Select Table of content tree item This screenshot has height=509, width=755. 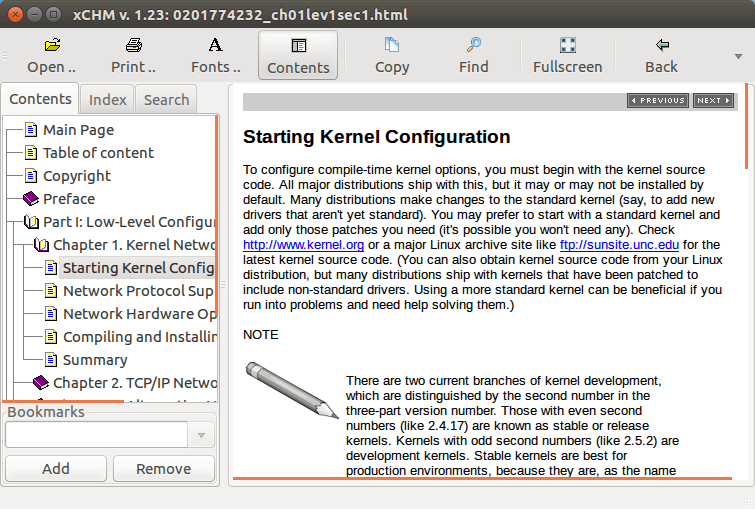(98, 153)
